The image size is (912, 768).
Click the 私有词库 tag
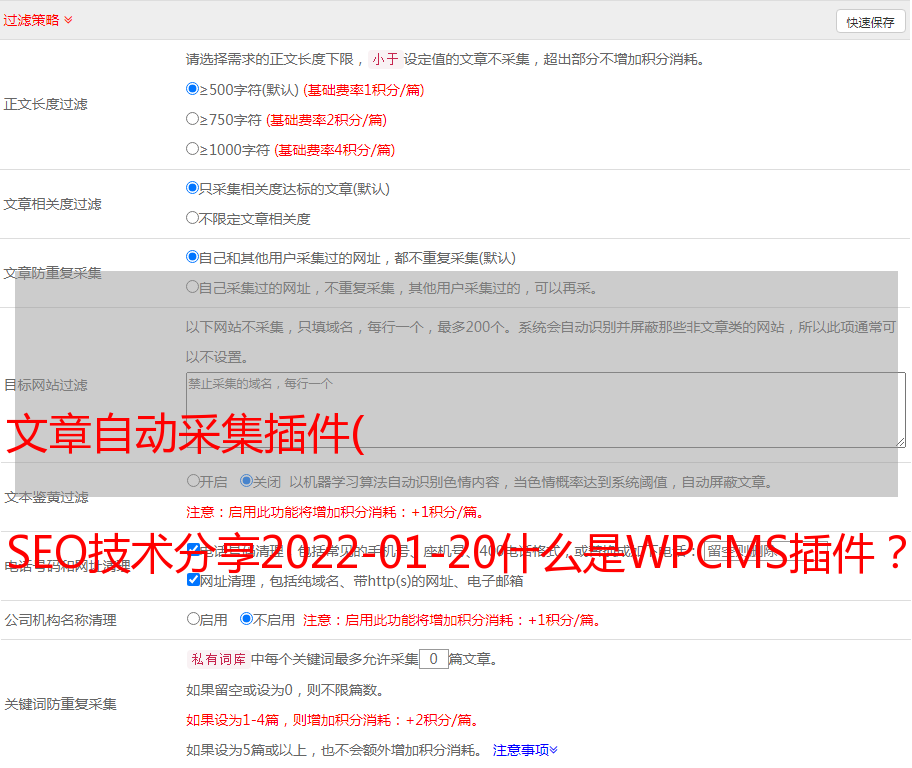(x=219, y=659)
